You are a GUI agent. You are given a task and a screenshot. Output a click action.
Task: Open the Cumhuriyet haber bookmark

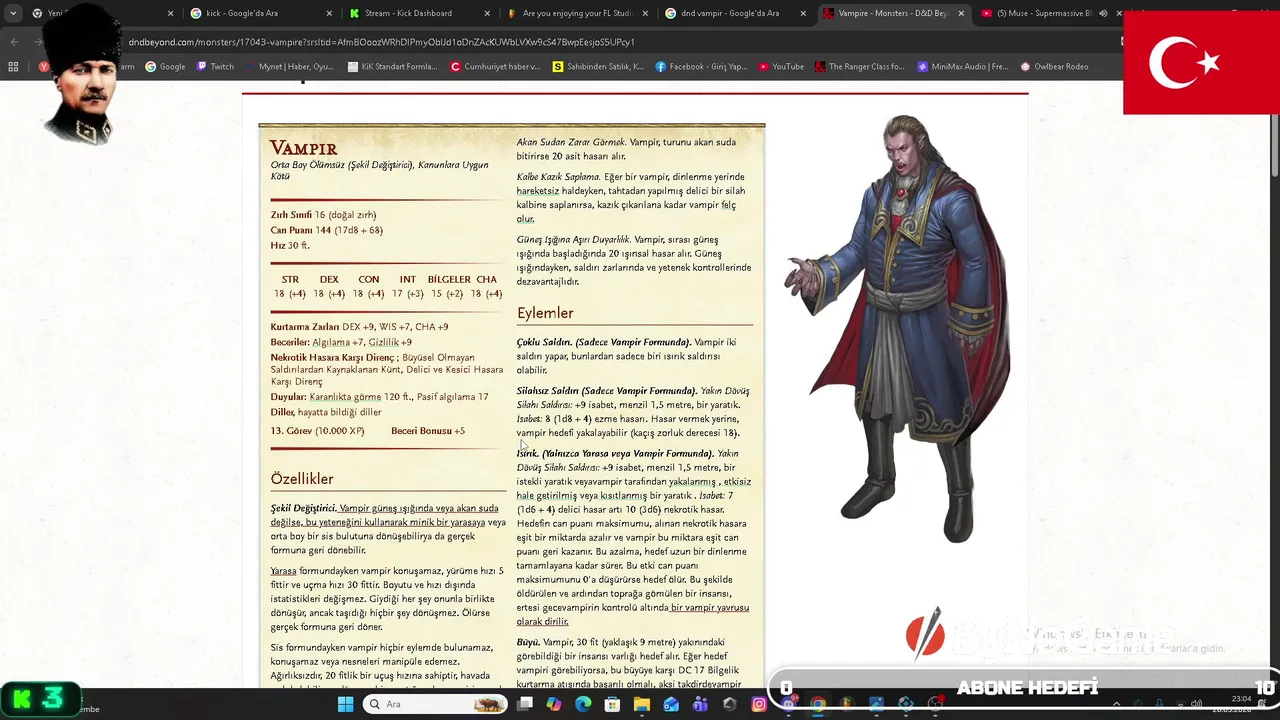495,67
